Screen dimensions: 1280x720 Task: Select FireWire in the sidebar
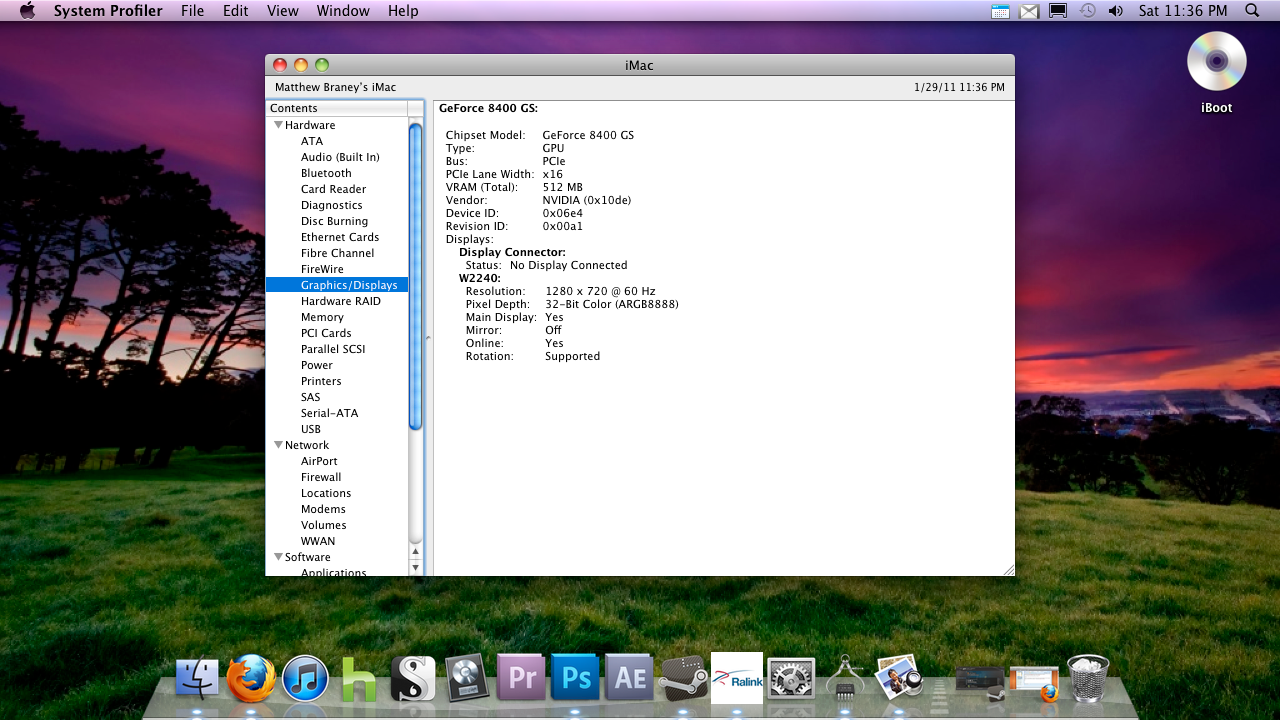[x=322, y=269]
